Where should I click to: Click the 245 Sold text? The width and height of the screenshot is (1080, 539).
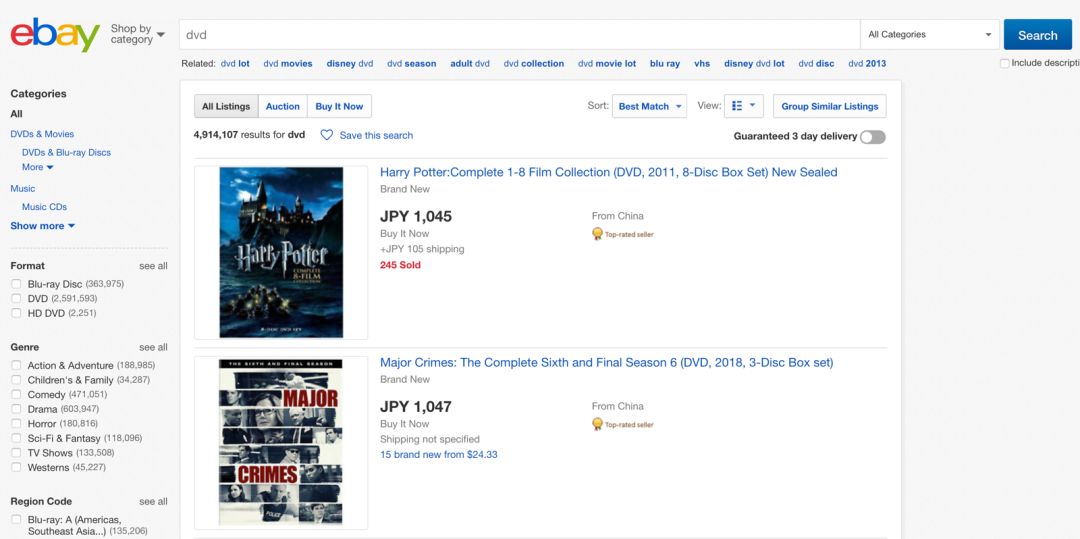(x=400, y=265)
